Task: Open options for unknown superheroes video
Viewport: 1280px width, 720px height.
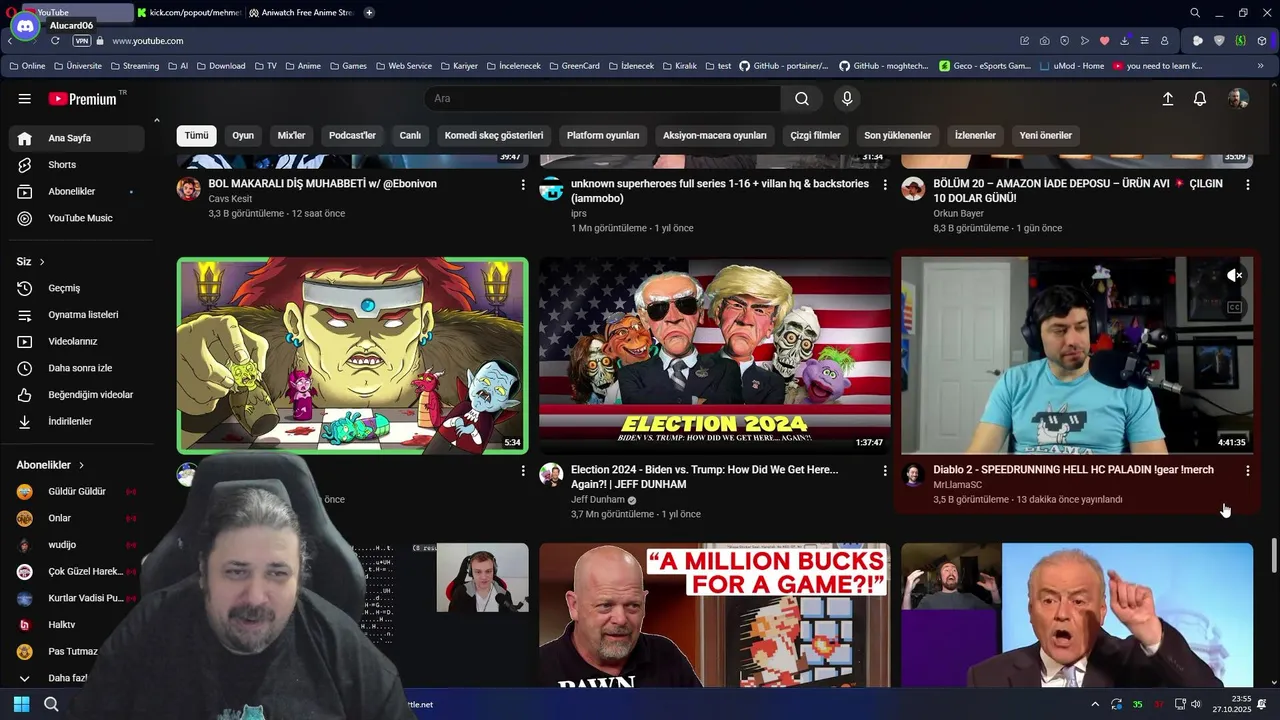Action: click(x=885, y=185)
